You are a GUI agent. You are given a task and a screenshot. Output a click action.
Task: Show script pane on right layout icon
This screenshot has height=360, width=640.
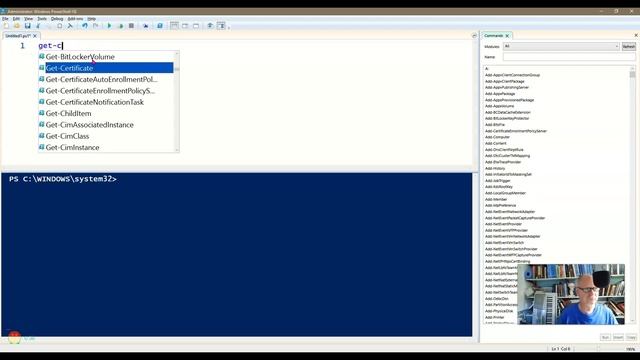[x=185, y=26]
